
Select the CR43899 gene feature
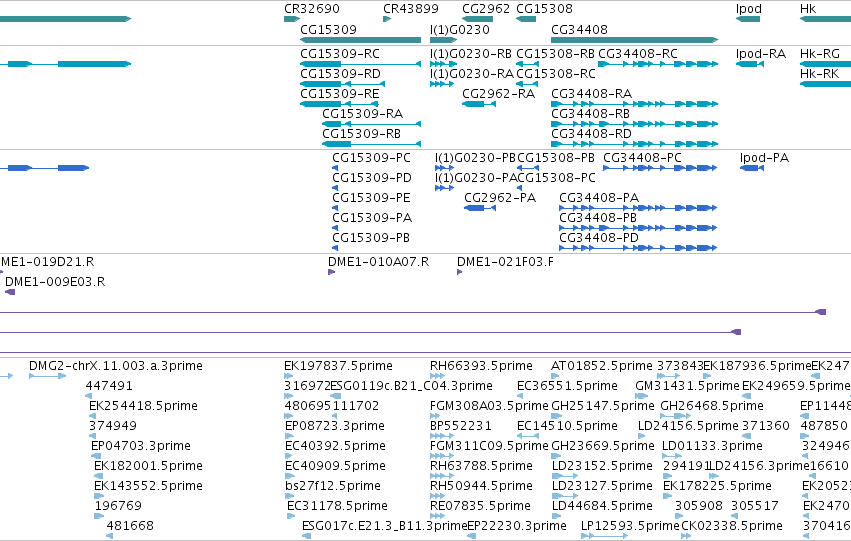(x=387, y=19)
